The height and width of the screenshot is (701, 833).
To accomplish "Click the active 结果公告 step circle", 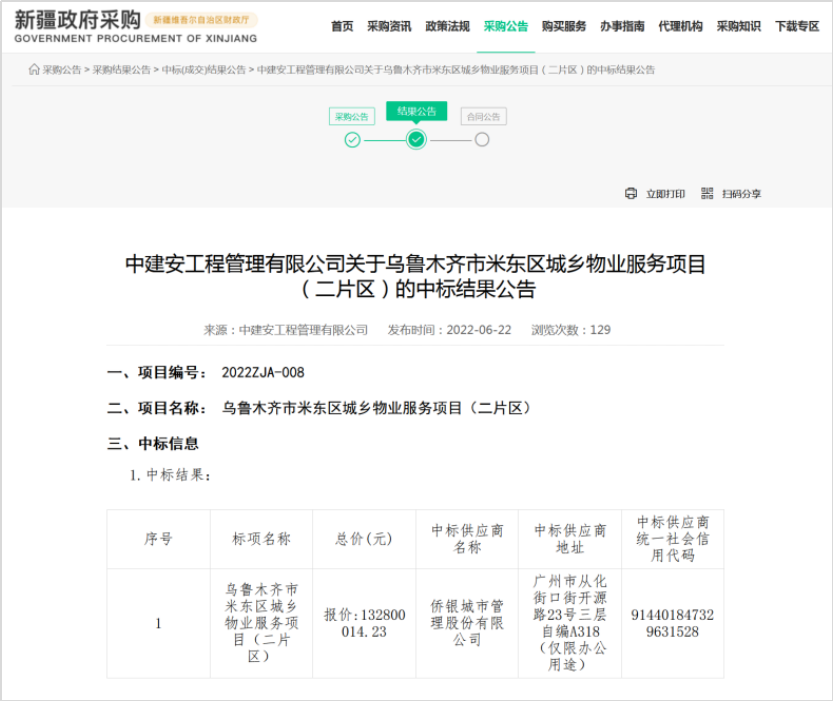I will [x=417, y=140].
